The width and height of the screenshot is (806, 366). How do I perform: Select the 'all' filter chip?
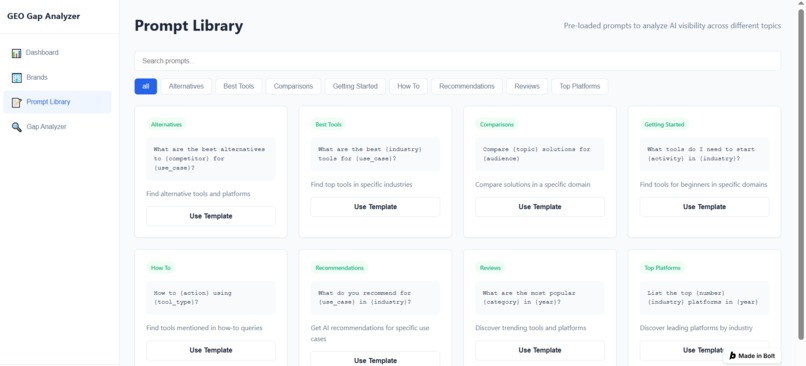[x=145, y=86]
